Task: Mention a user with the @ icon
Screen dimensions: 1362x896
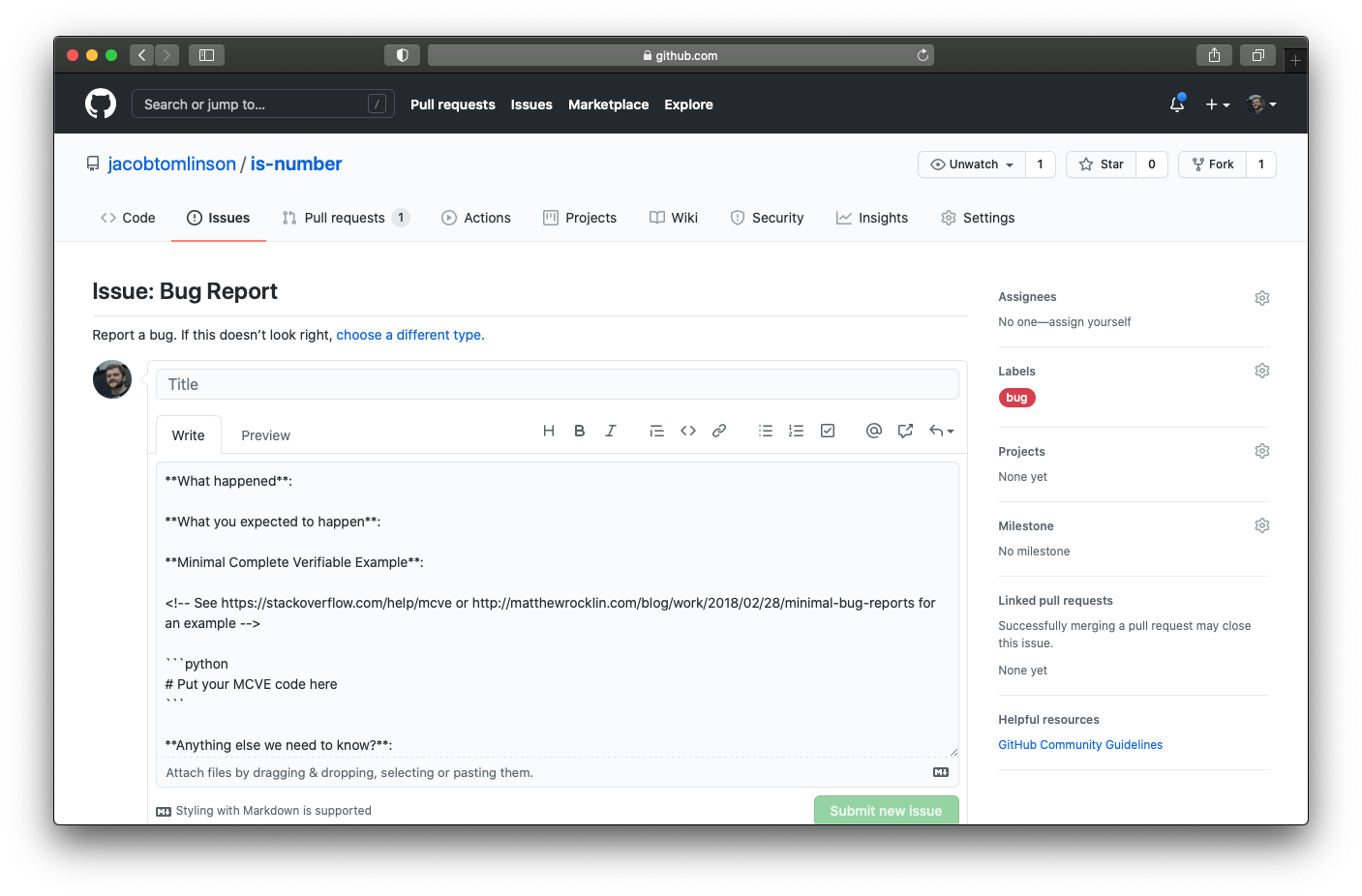Action: point(874,431)
